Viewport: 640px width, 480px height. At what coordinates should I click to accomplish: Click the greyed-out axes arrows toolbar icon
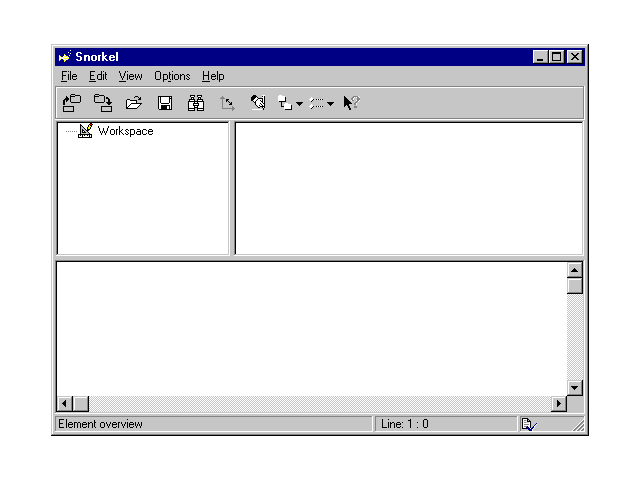coord(227,102)
